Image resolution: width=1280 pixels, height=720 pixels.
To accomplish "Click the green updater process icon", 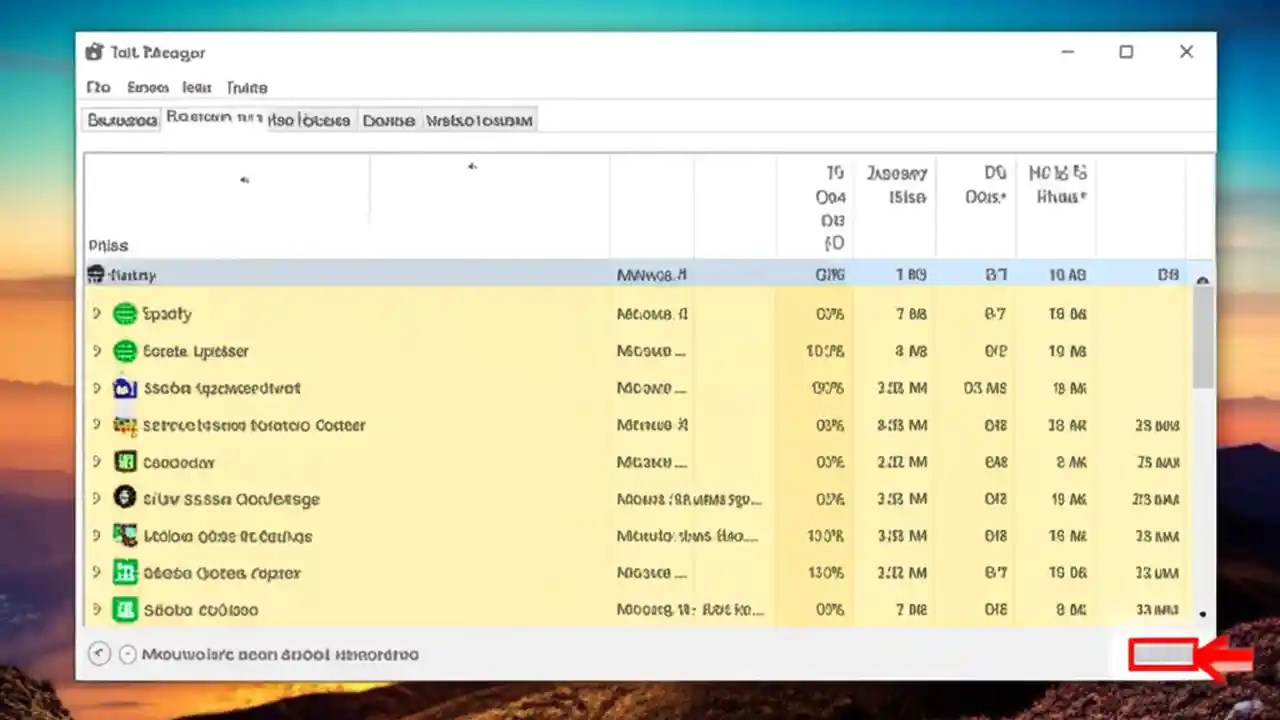I will pyautogui.click(x=125, y=351).
